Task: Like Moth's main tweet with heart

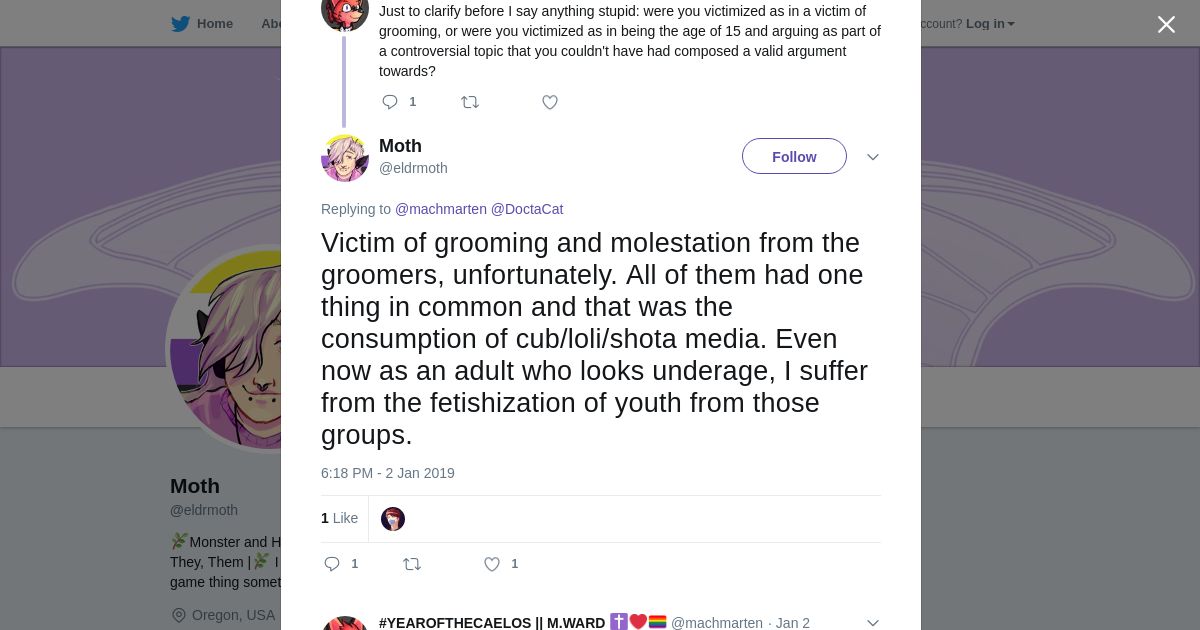Action: [492, 564]
